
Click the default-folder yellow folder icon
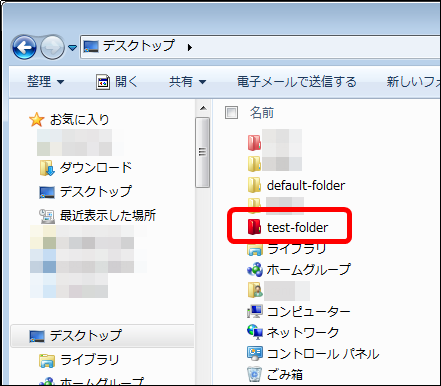click(x=255, y=185)
